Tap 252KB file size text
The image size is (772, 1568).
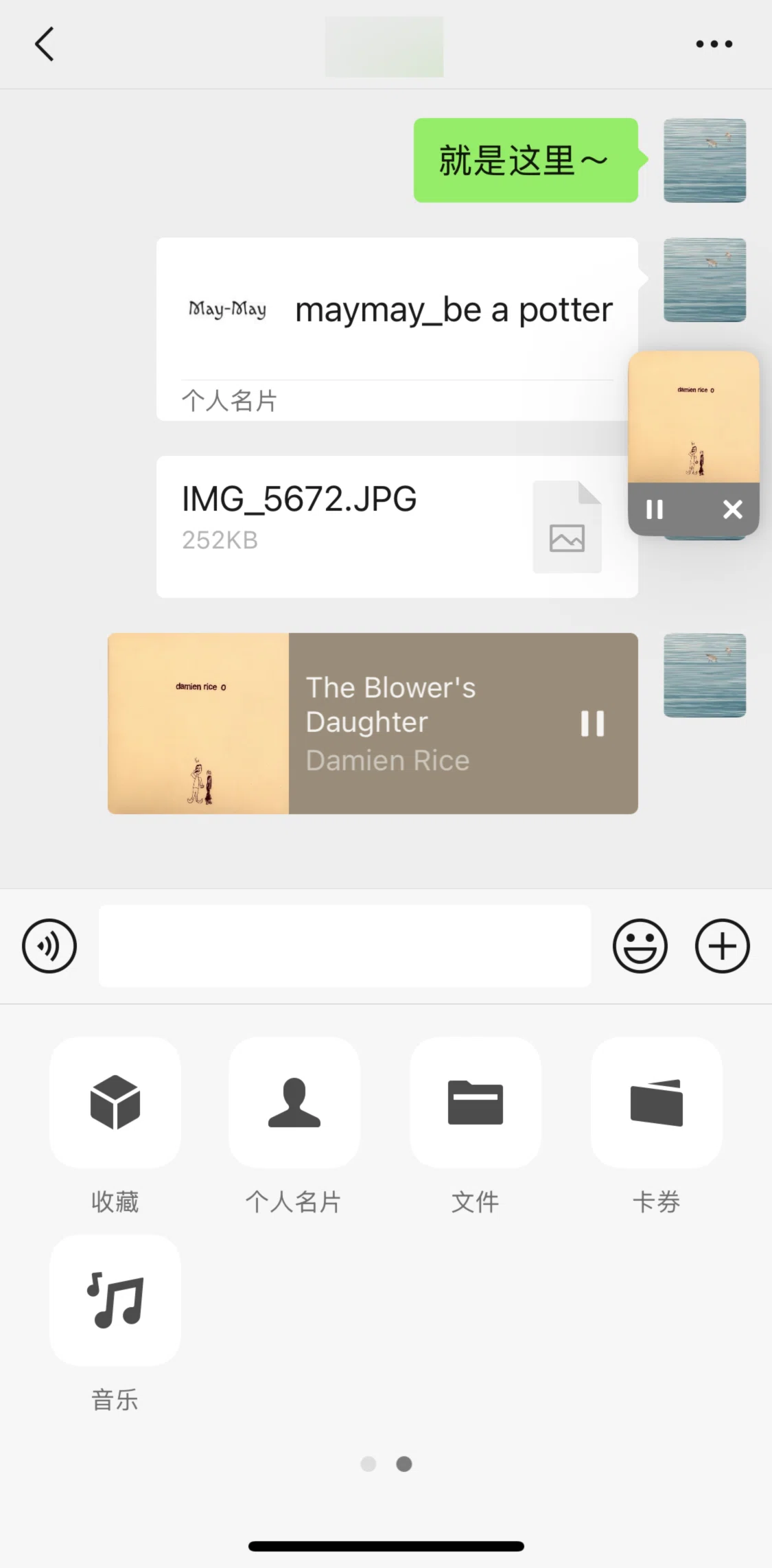coord(220,540)
